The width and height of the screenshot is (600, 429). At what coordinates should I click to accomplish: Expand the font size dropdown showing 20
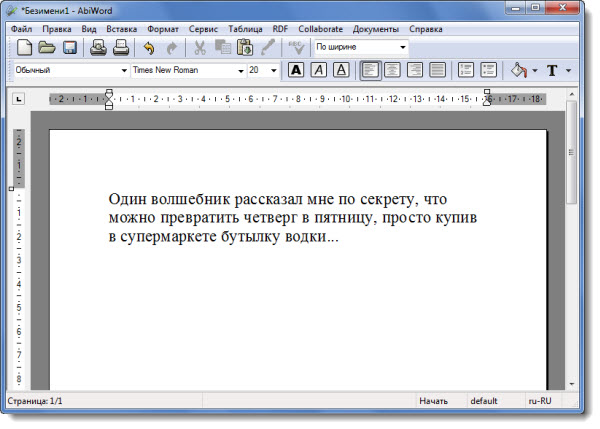(x=274, y=71)
